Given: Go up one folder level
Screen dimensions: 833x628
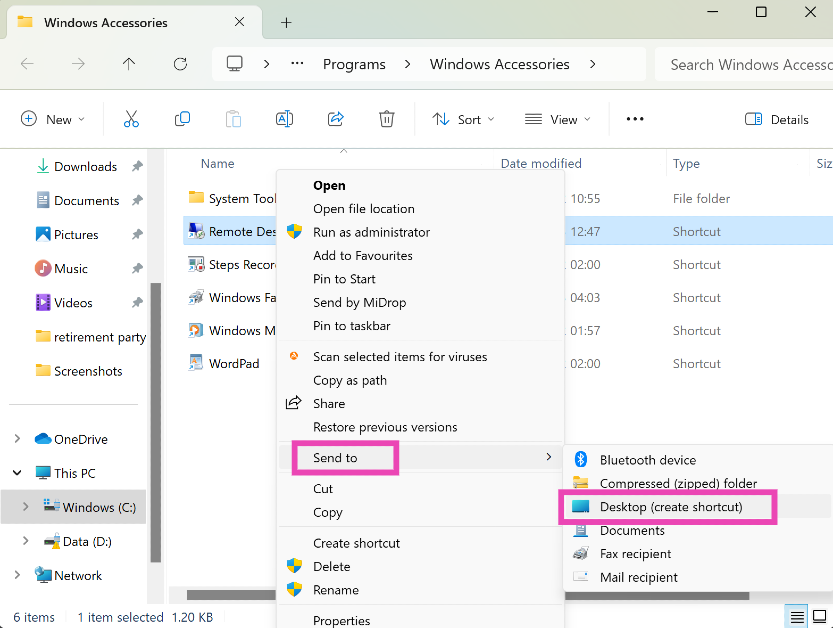Looking at the screenshot, I should pyautogui.click(x=129, y=64).
